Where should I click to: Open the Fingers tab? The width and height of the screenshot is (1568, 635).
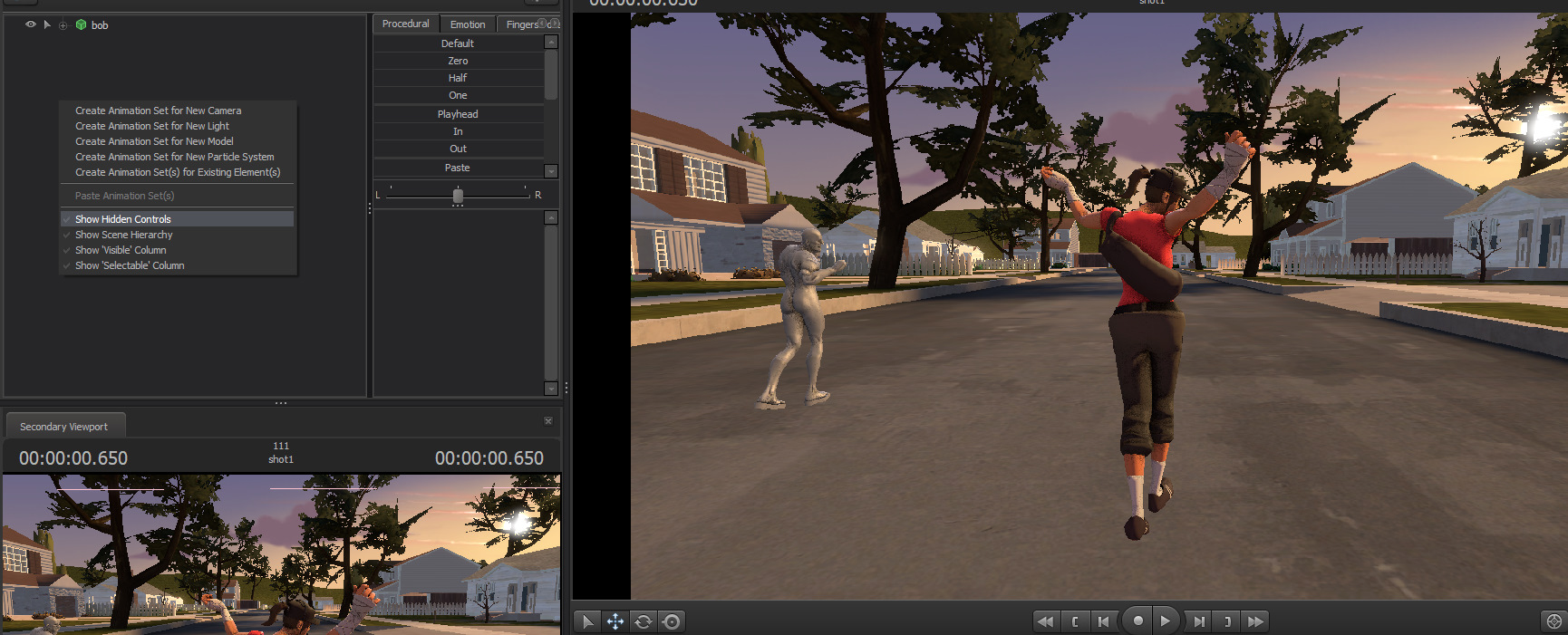[522, 24]
